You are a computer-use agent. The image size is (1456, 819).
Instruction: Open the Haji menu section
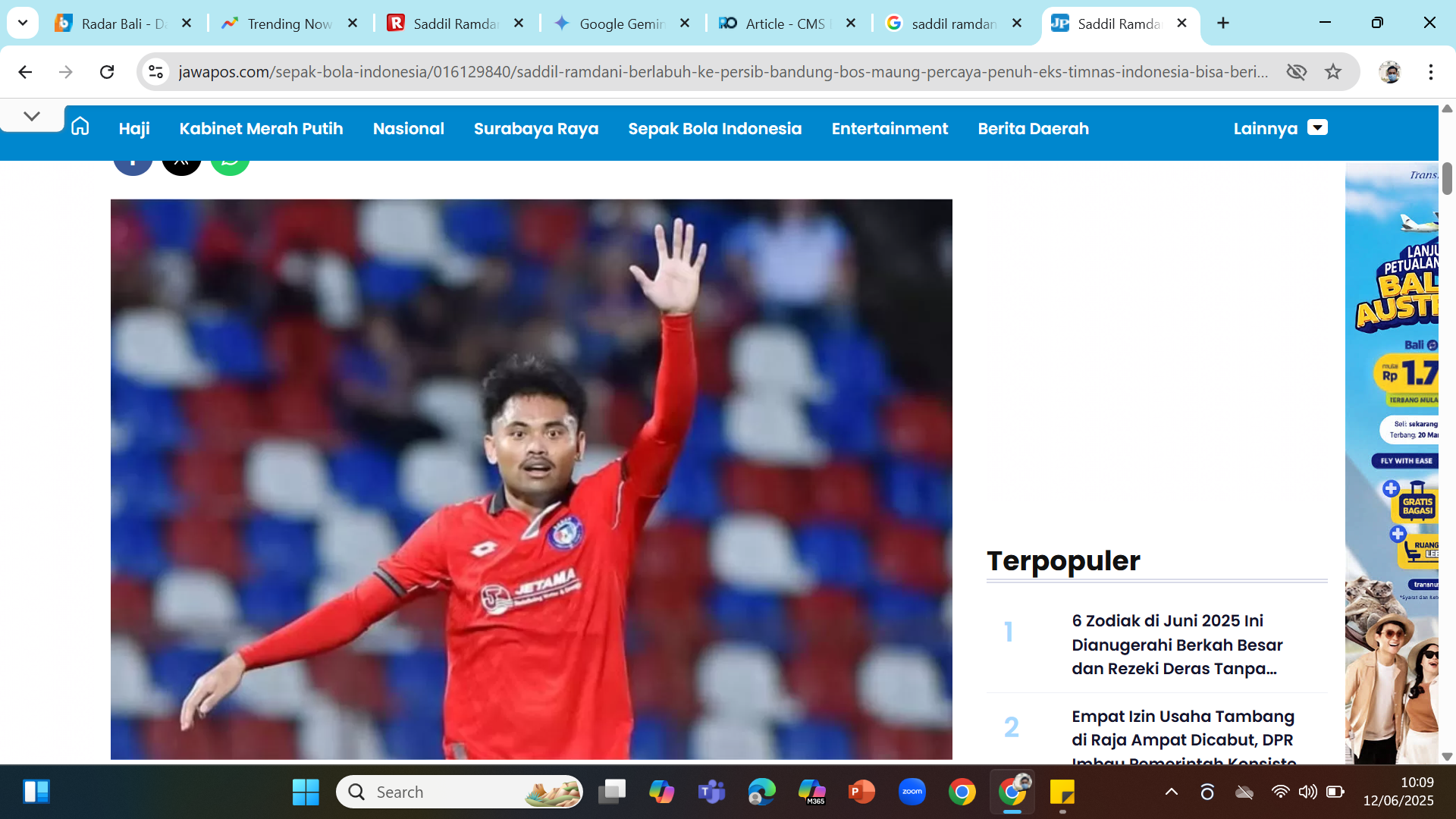tap(134, 129)
